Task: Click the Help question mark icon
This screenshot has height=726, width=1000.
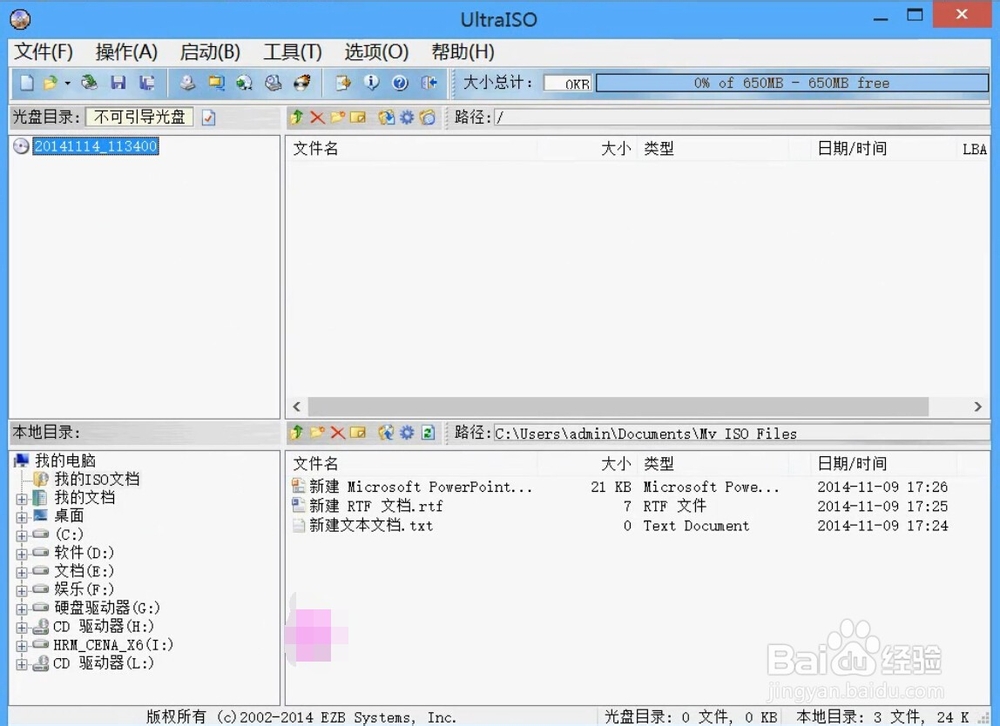Action: tap(401, 83)
